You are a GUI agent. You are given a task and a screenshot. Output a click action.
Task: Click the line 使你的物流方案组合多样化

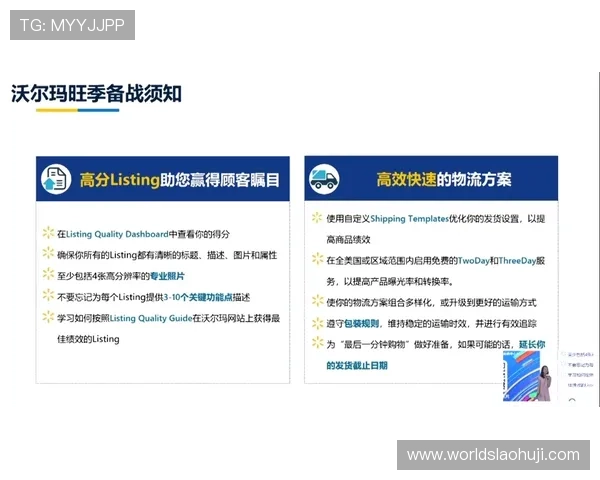click(x=431, y=303)
